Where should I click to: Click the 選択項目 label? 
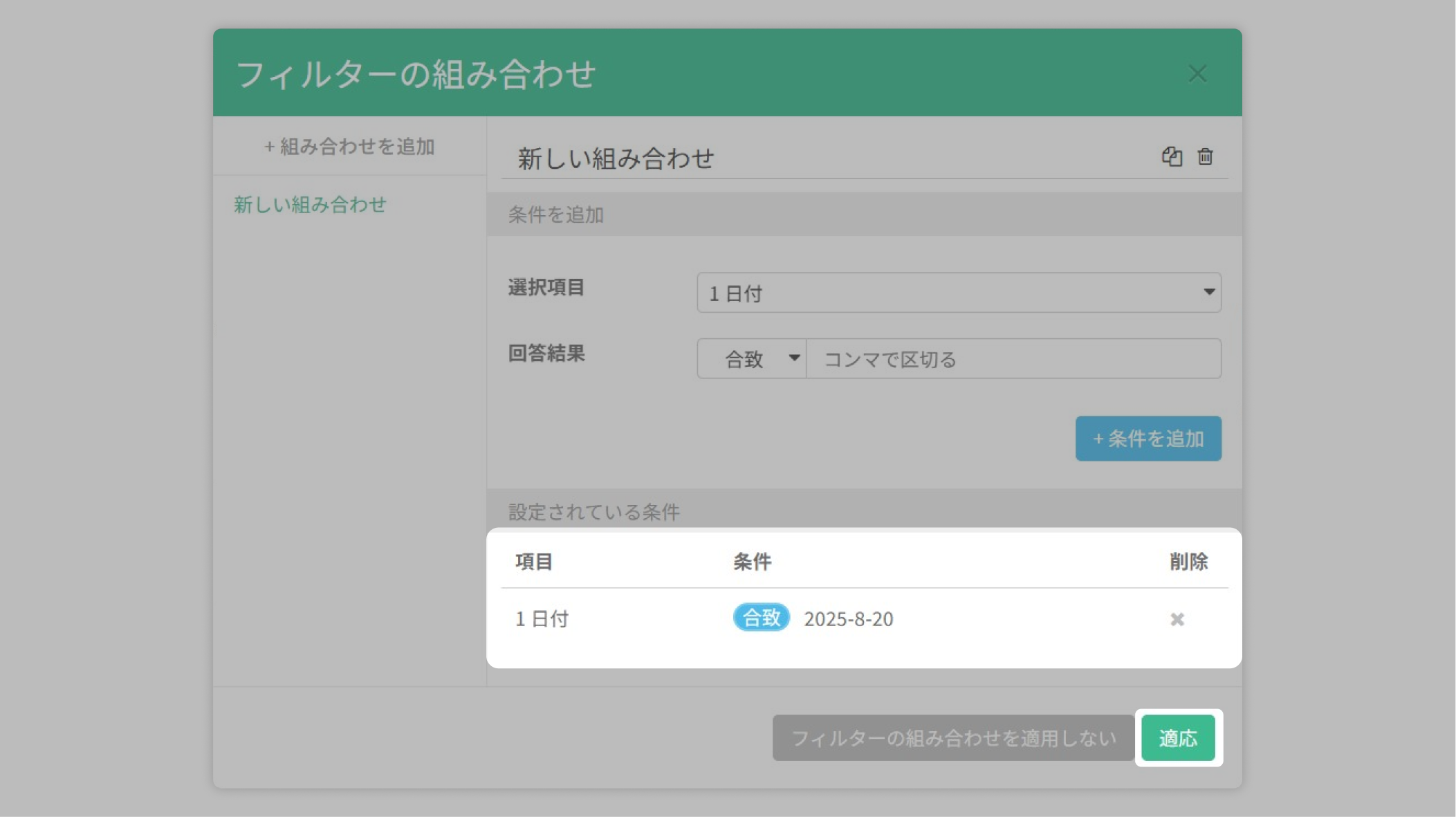pyautogui.click(x=546, y=287)
